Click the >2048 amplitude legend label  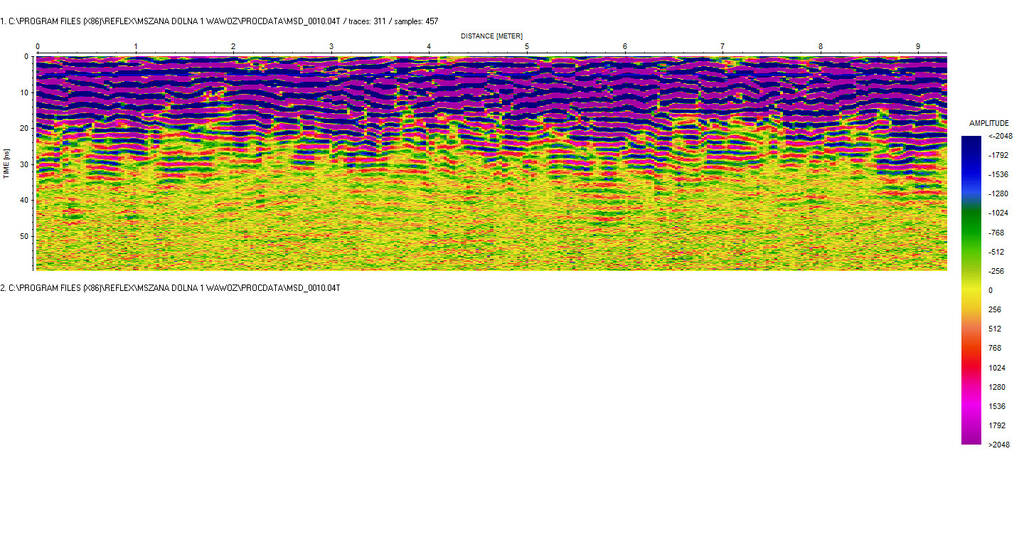999,445
